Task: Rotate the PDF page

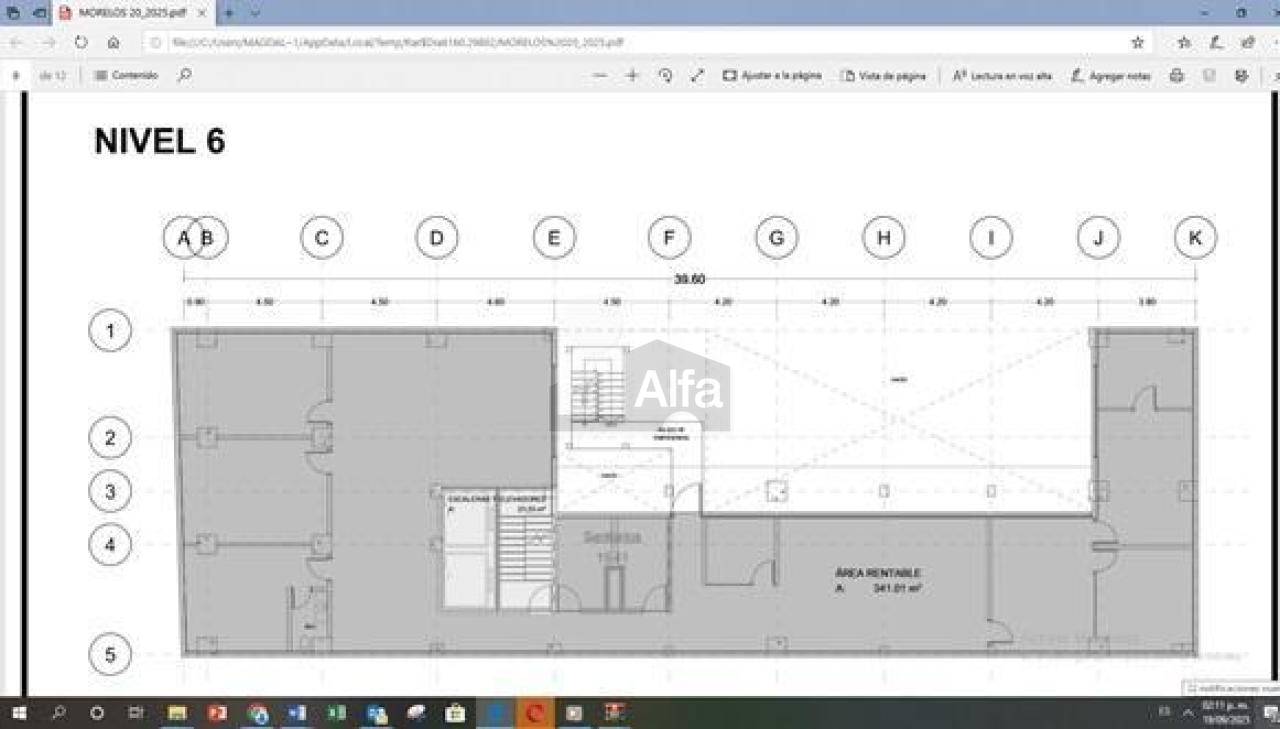Action: click(x=665, y=75)
